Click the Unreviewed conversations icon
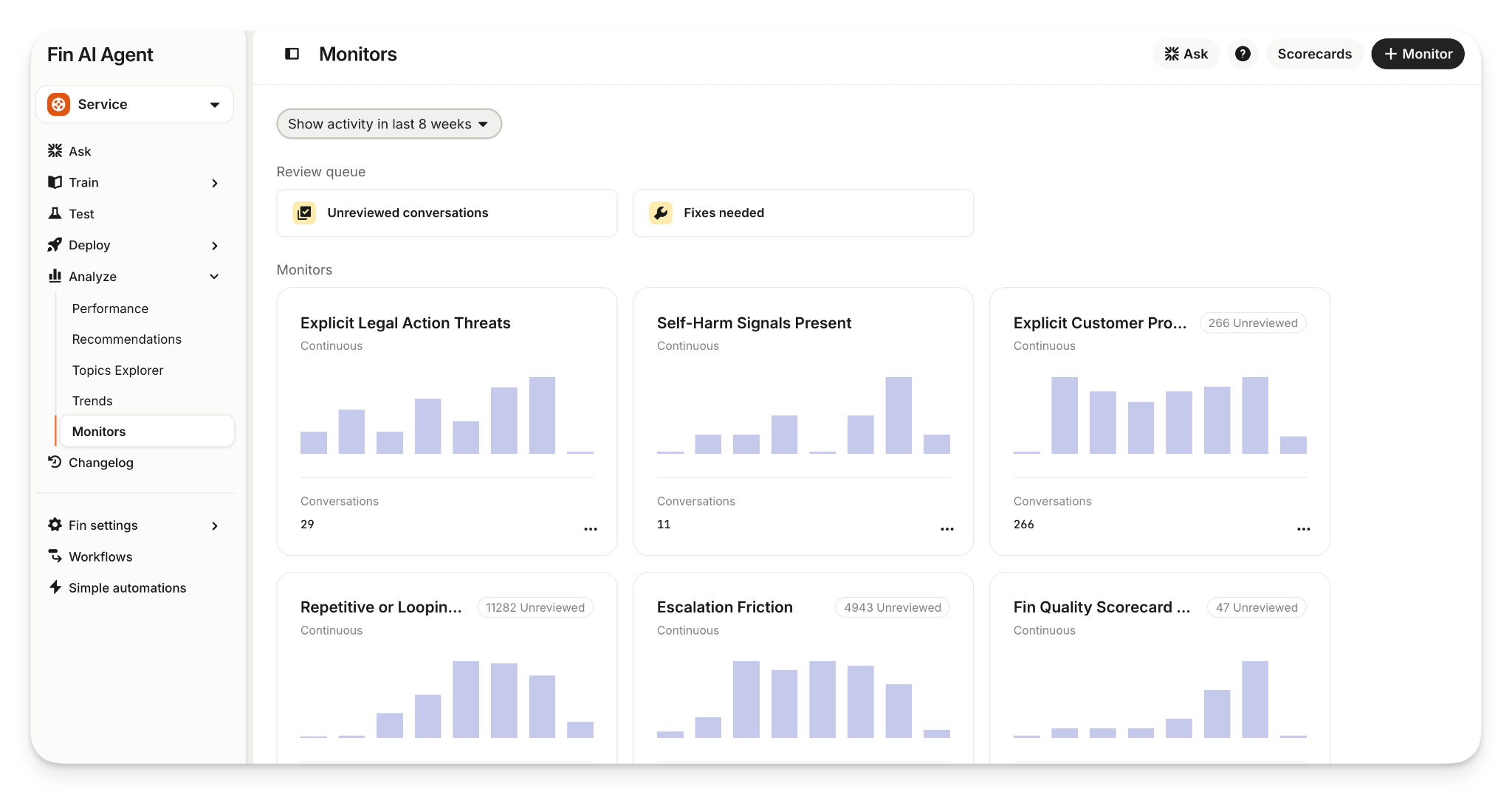Viewport: 1512px width, 794px height. (304, 213)
